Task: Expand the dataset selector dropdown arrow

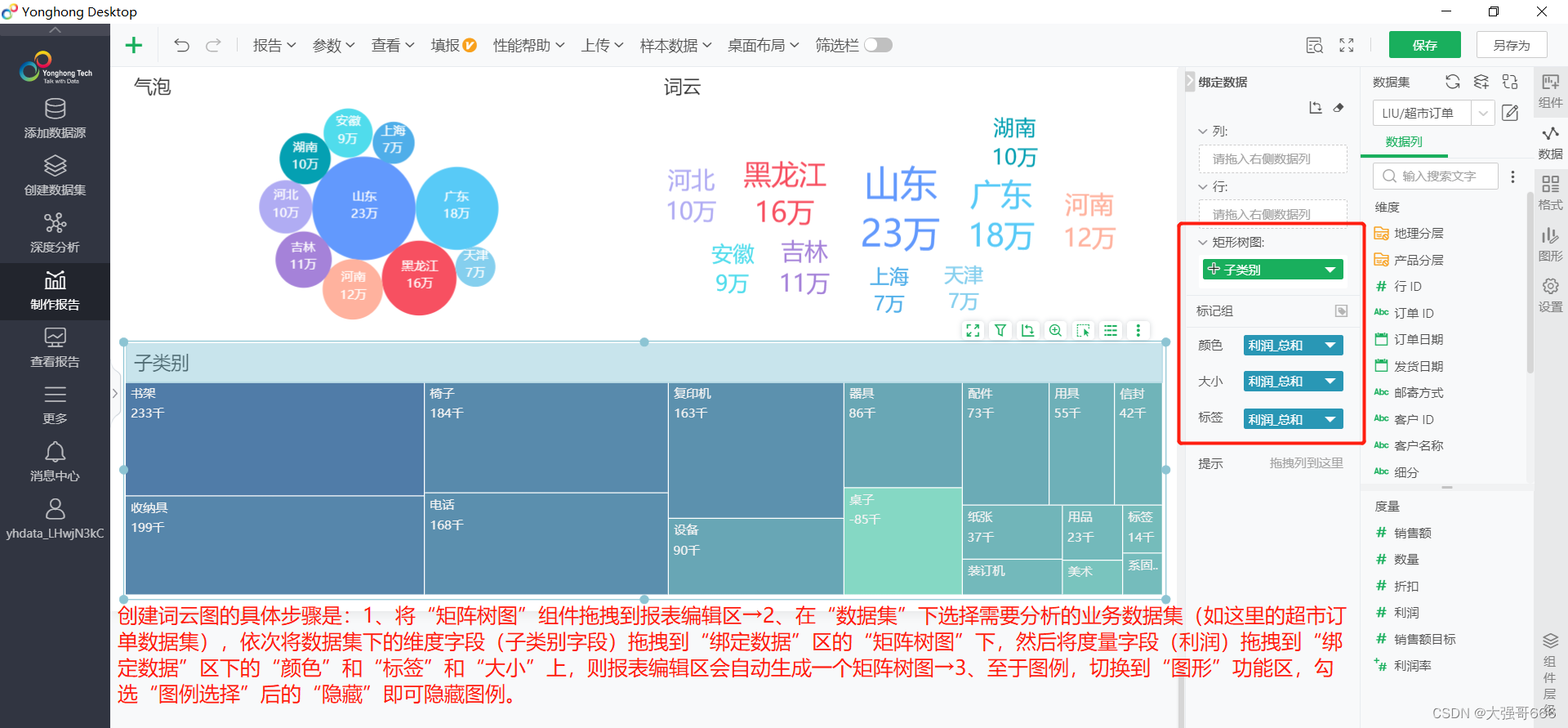Action: 1483,113
